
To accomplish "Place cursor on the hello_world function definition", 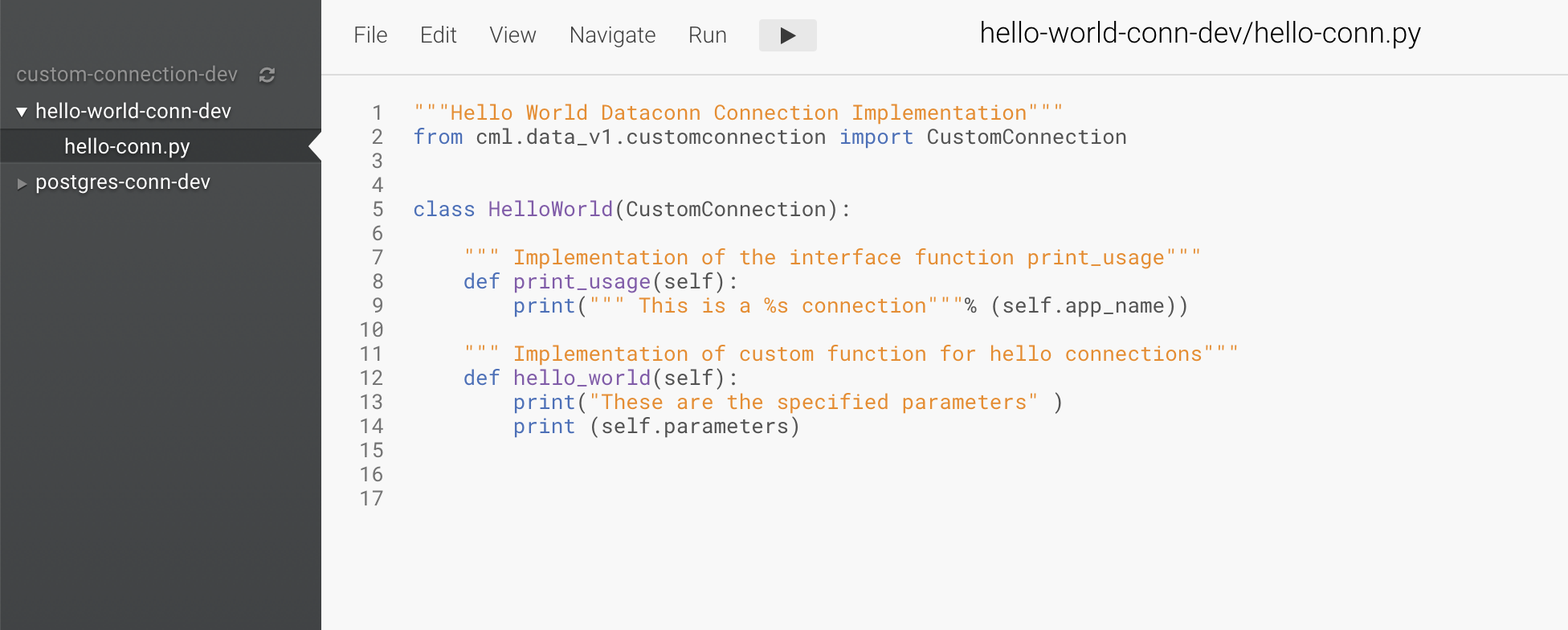I will tap(582, 378).
